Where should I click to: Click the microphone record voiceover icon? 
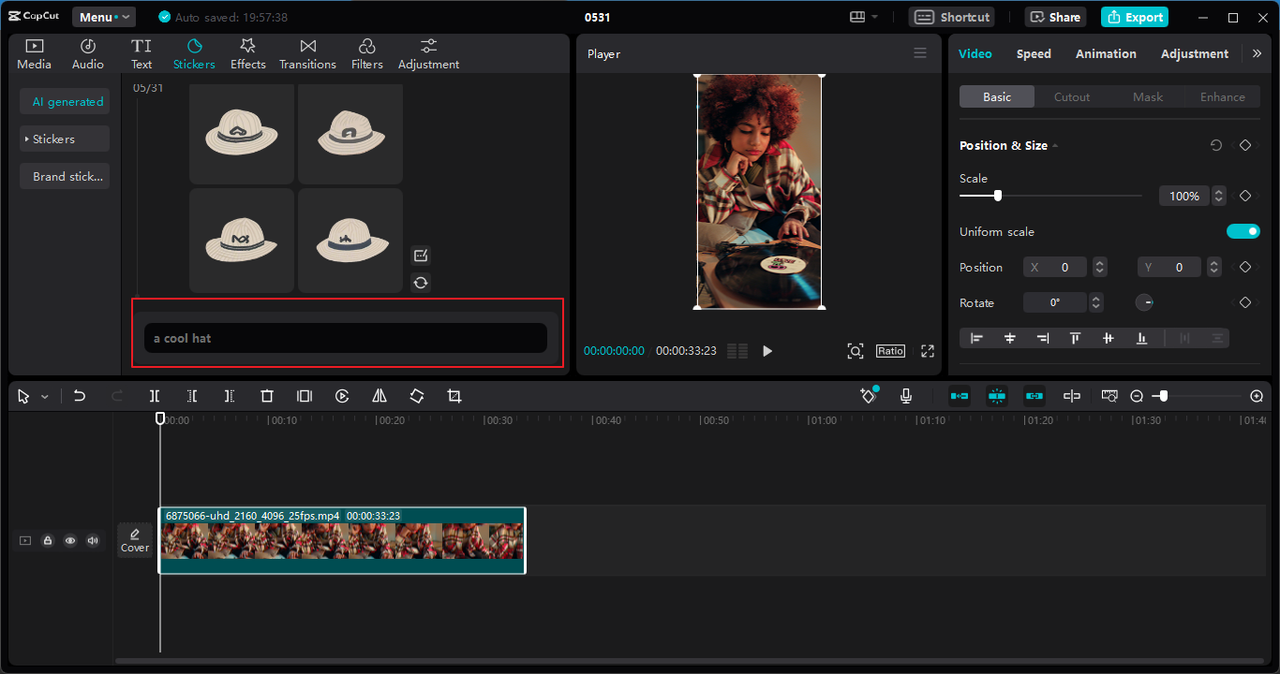tap(906, 396)
